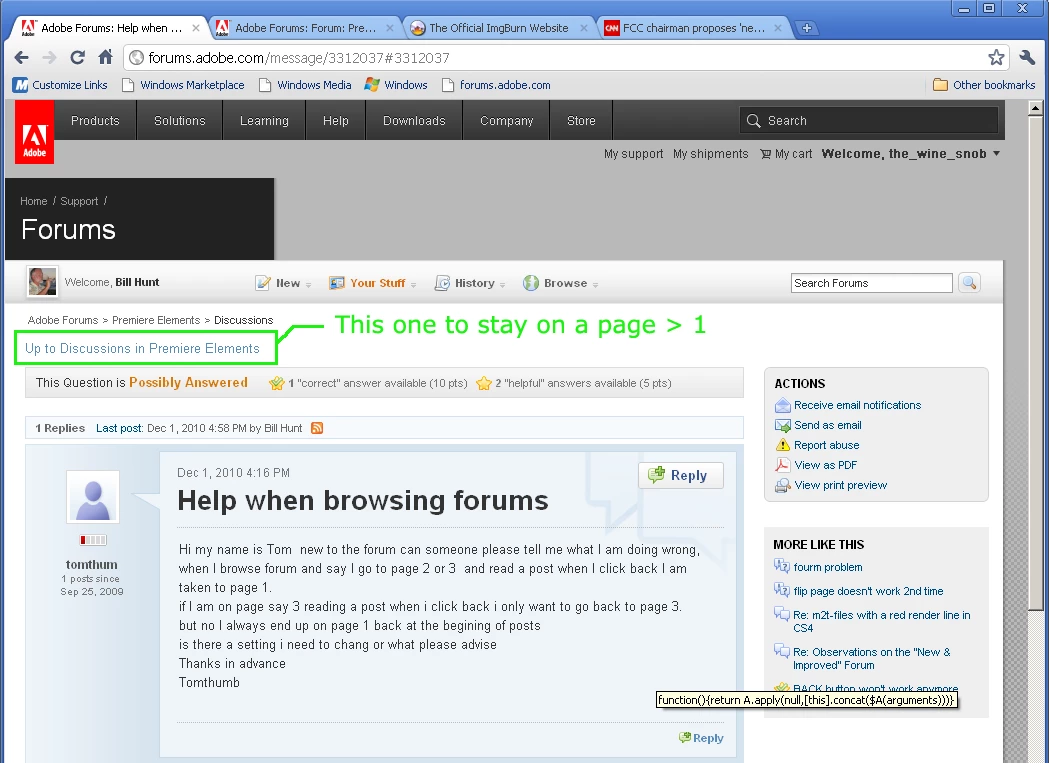Bookmark this page with the star icon
This screenshot has width=1049, height=763.
[x=996, y=58]
